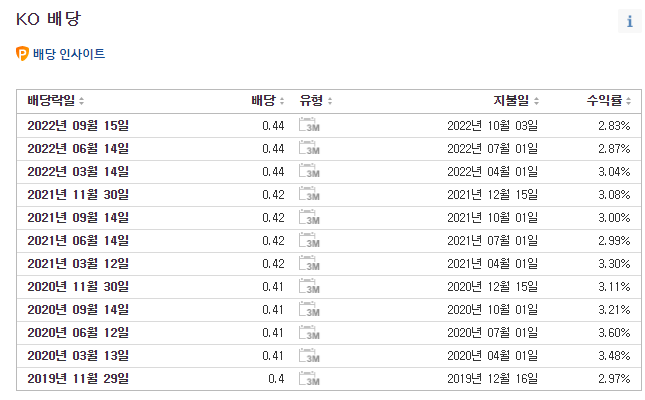Click 3M calendar icon in 2019년 11월 29일 row
The image size is (645, 400).
point(309,378)
